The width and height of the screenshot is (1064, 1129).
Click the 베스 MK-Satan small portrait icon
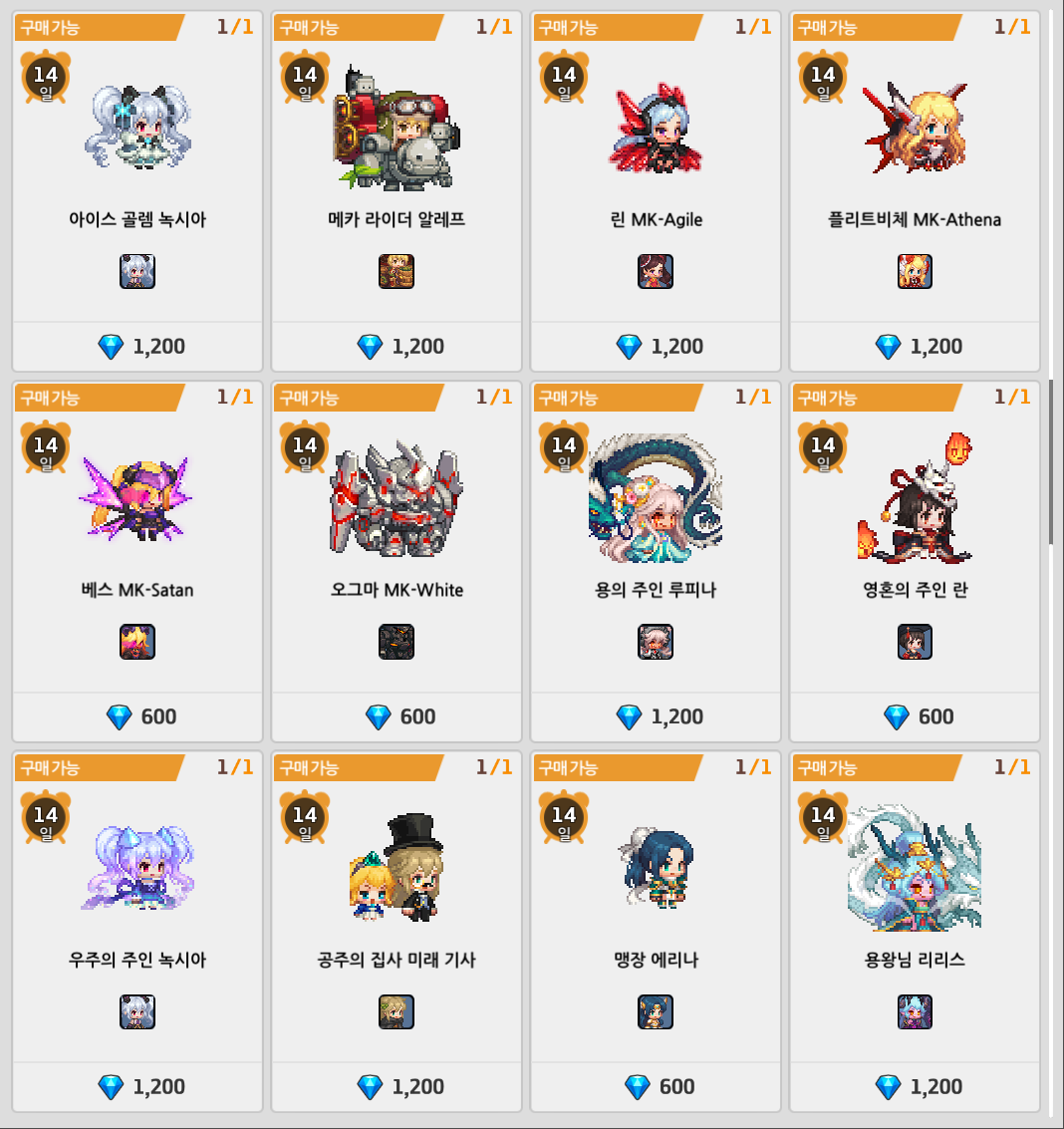point(137,642)
